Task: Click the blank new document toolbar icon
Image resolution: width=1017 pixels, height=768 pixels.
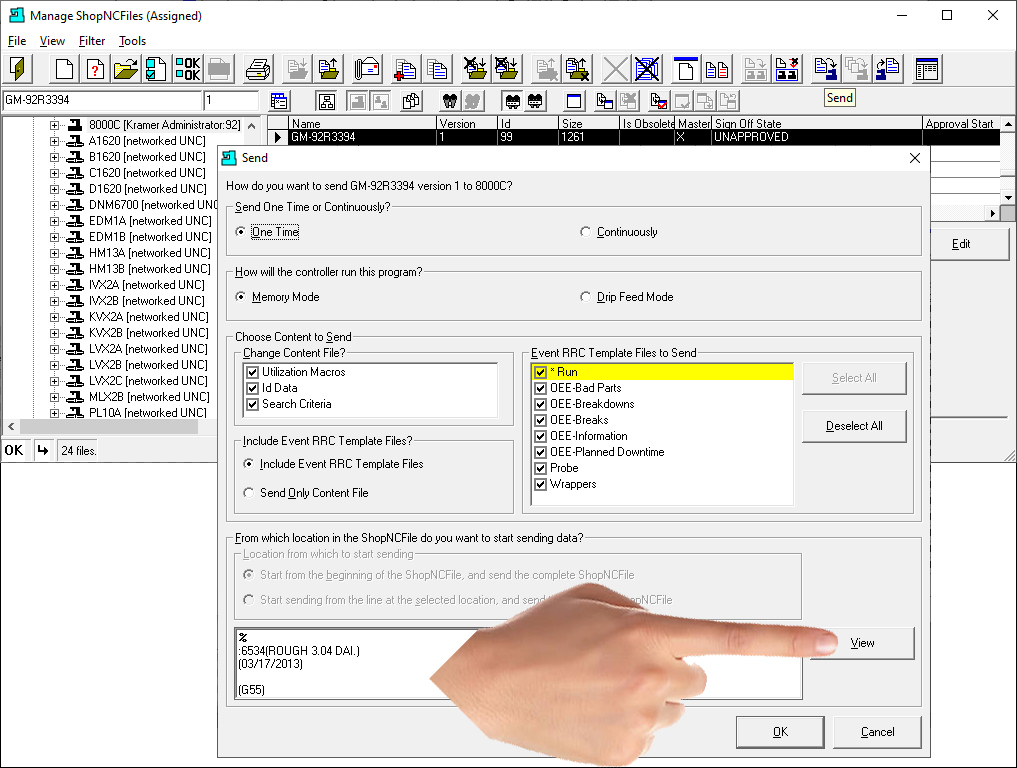Action: point(64,69)
